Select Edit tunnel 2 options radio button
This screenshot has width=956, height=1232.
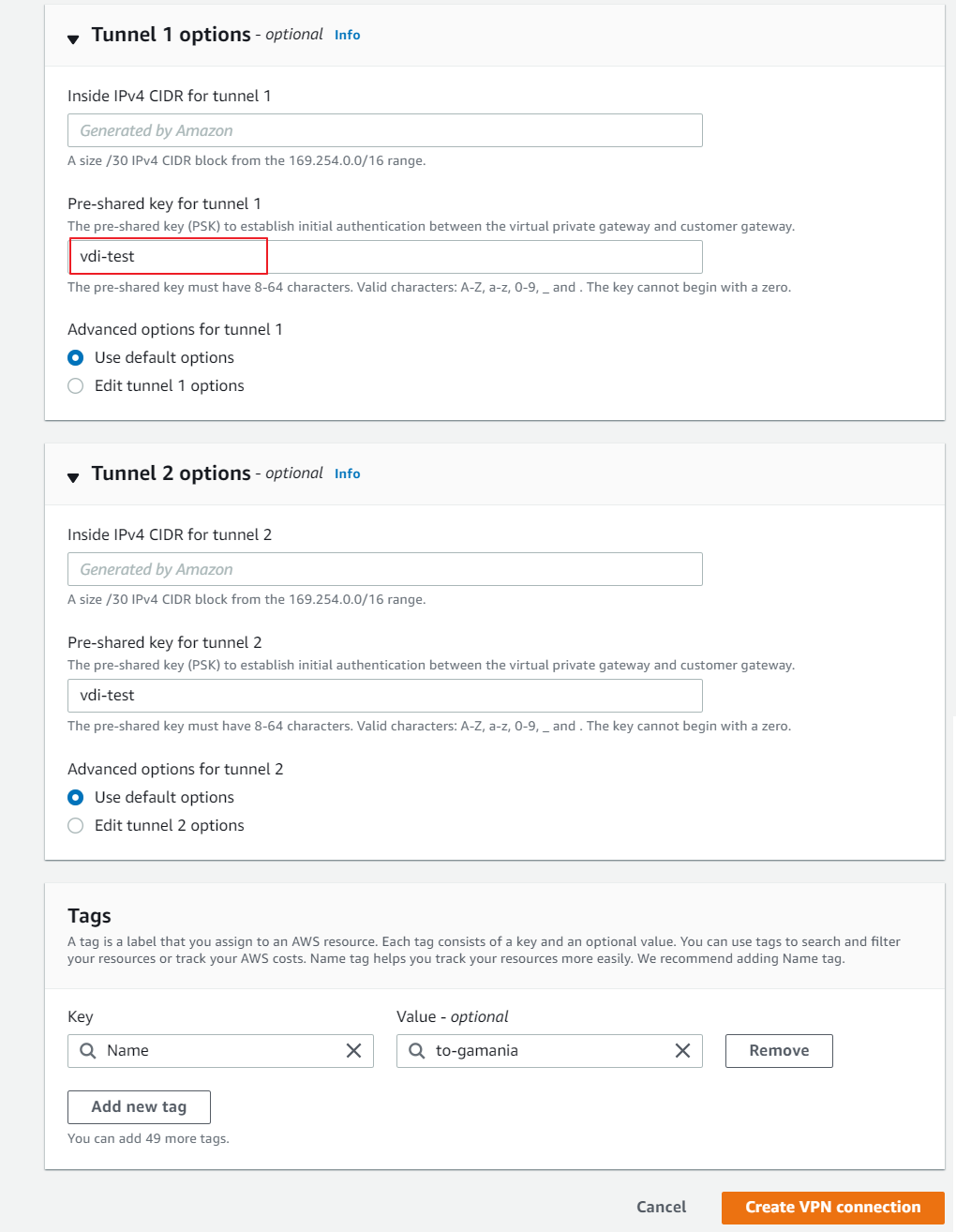[76, 825]
